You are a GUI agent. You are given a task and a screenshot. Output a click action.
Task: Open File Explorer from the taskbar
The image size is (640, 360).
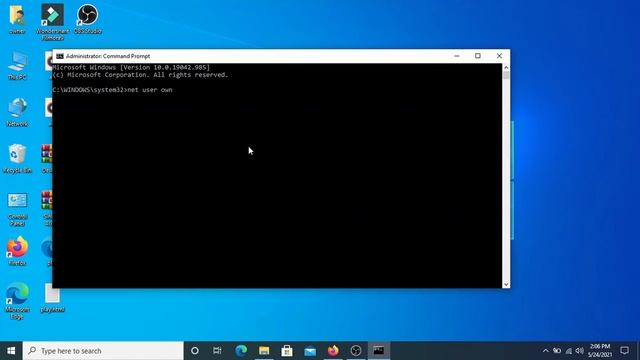[x=264, y=351]
